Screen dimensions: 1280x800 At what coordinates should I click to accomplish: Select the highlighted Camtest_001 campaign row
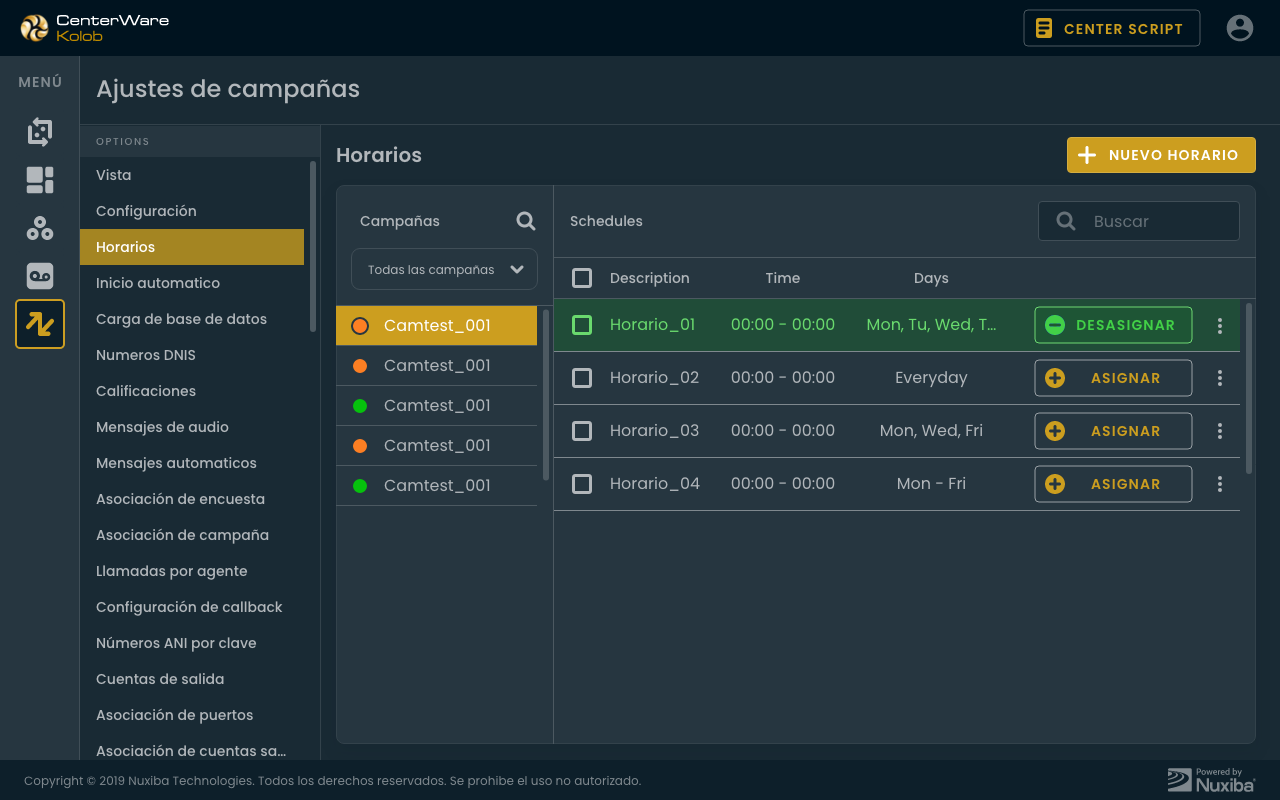[x=437, y=325]
